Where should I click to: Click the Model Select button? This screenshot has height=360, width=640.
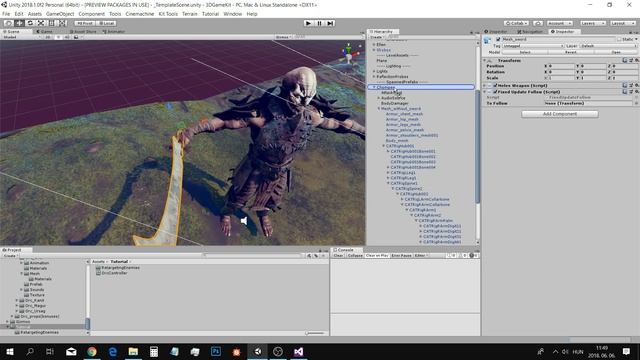click(x=525, y=52)
